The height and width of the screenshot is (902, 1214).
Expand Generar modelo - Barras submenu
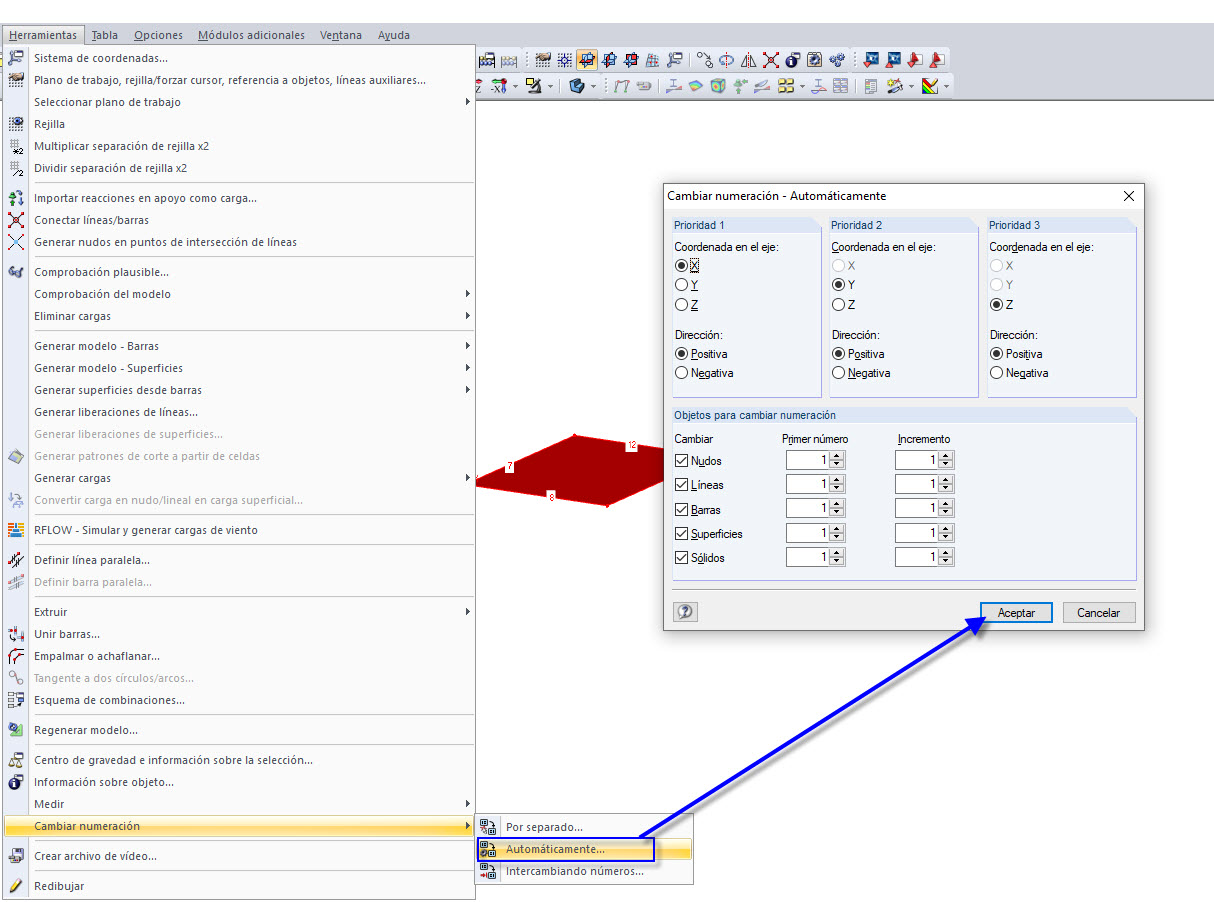click(240, 346)
